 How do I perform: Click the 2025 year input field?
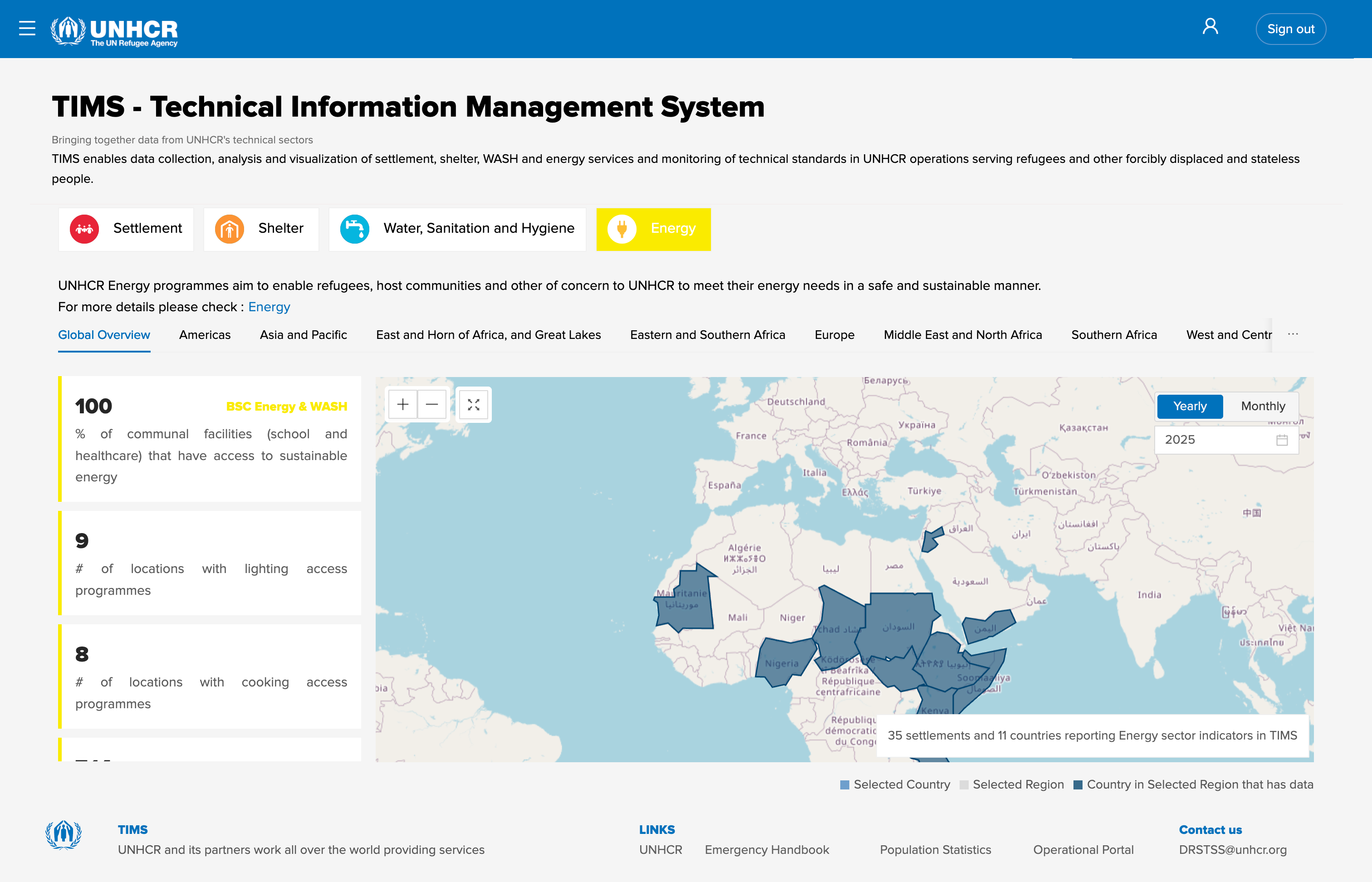point(1226,440)
